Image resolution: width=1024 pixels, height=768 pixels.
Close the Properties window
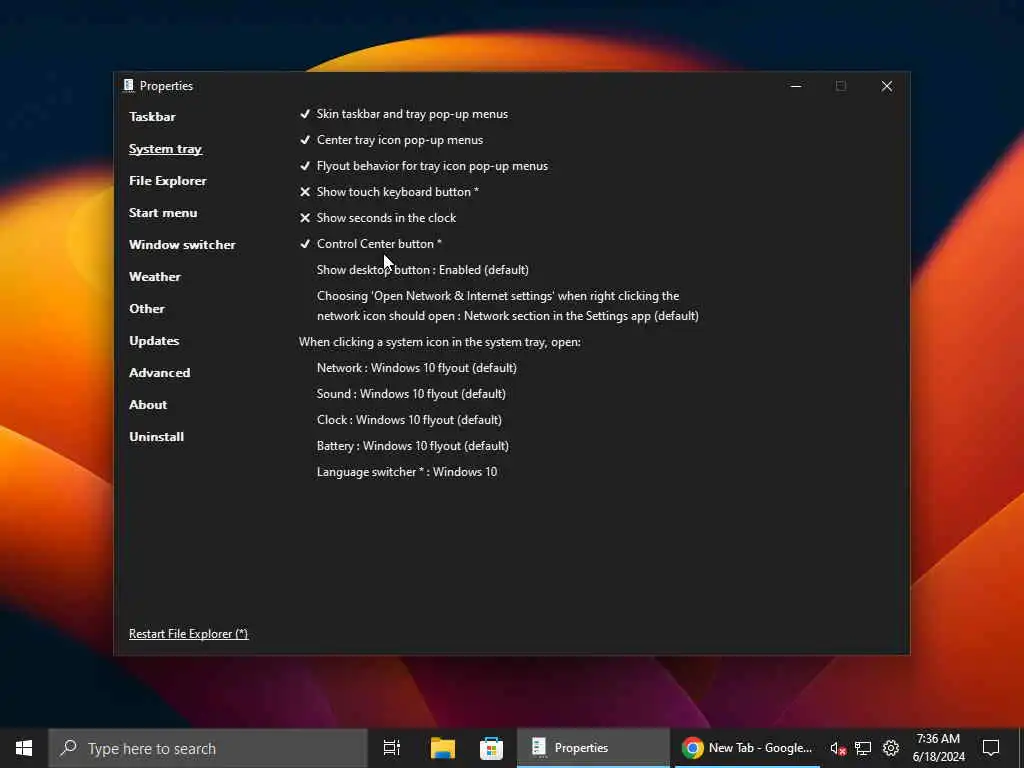coord(886,86)
